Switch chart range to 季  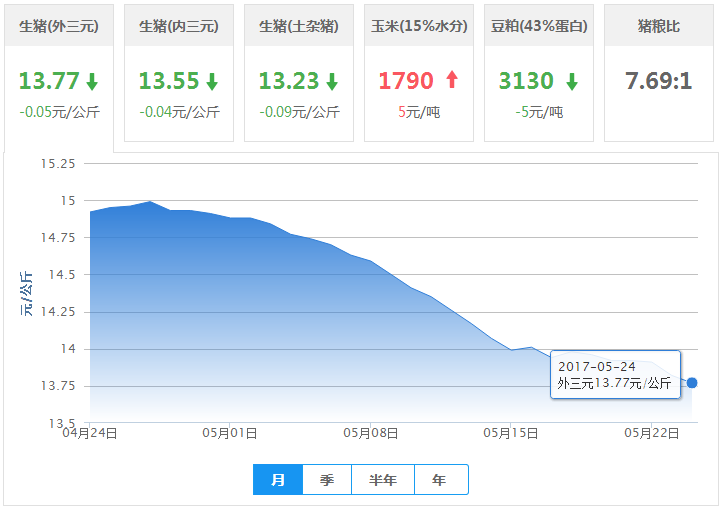click(327, 480)
